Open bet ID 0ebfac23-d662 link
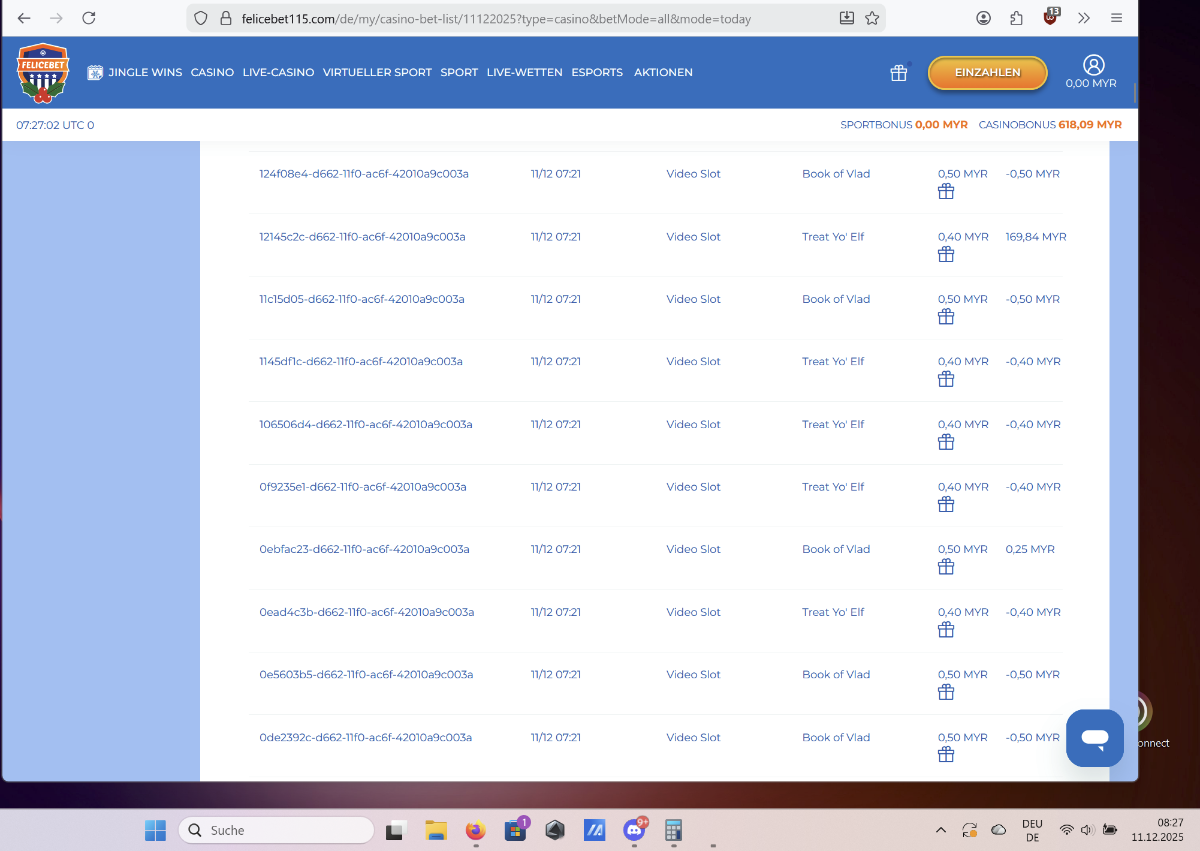The width and height of the screenshot is (1200, 851). pos(364,549)
